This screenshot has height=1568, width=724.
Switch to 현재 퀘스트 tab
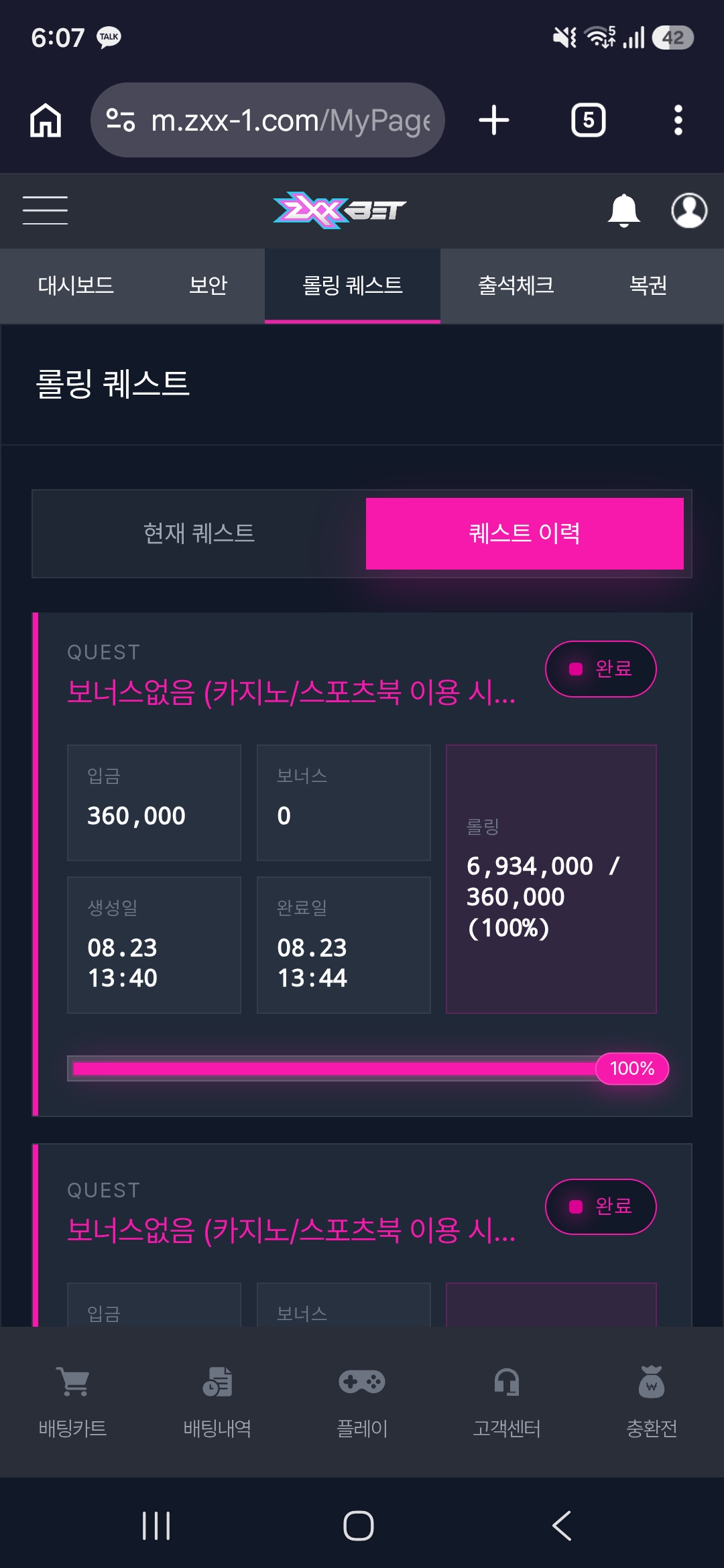click(x=199, y=533)
